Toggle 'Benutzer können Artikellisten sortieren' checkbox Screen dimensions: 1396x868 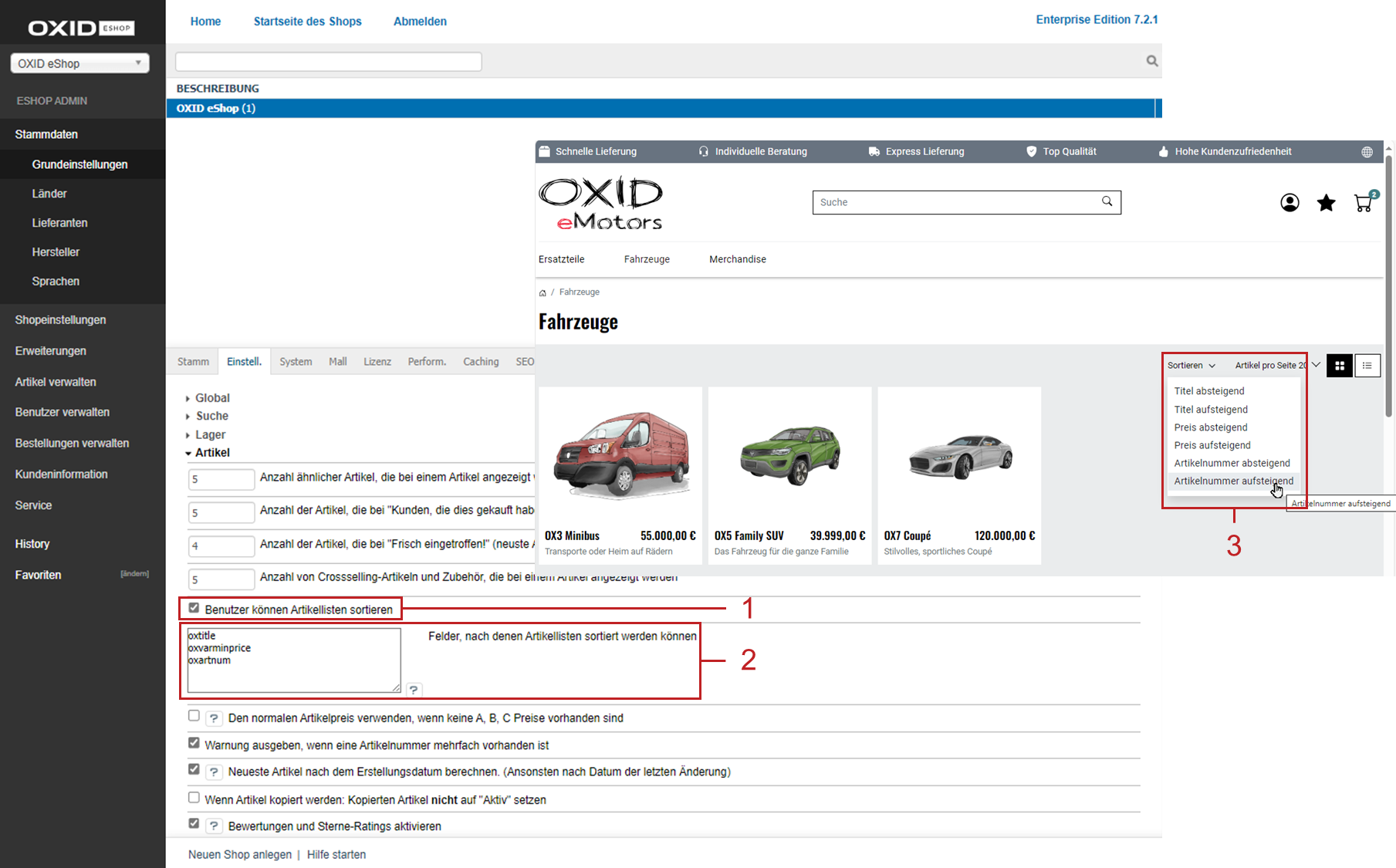tap(194, 608)
